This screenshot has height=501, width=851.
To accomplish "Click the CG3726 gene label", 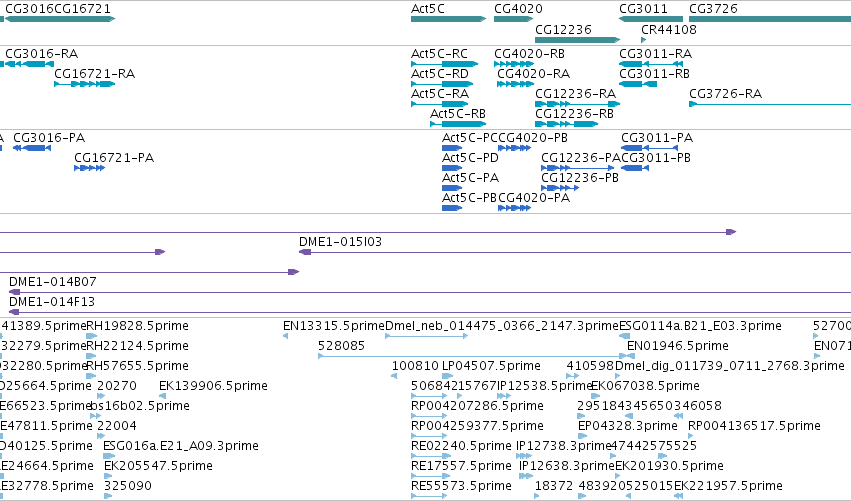I will tap(713, 9).
